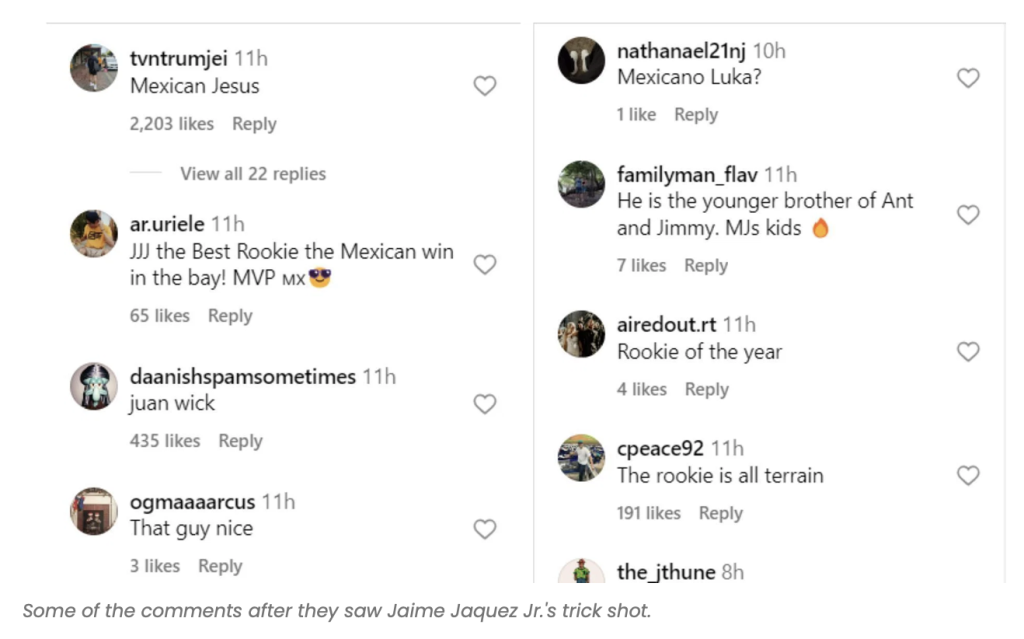View 2,203 likes on Mexican Jesus comment

click(x=172, y=124)
